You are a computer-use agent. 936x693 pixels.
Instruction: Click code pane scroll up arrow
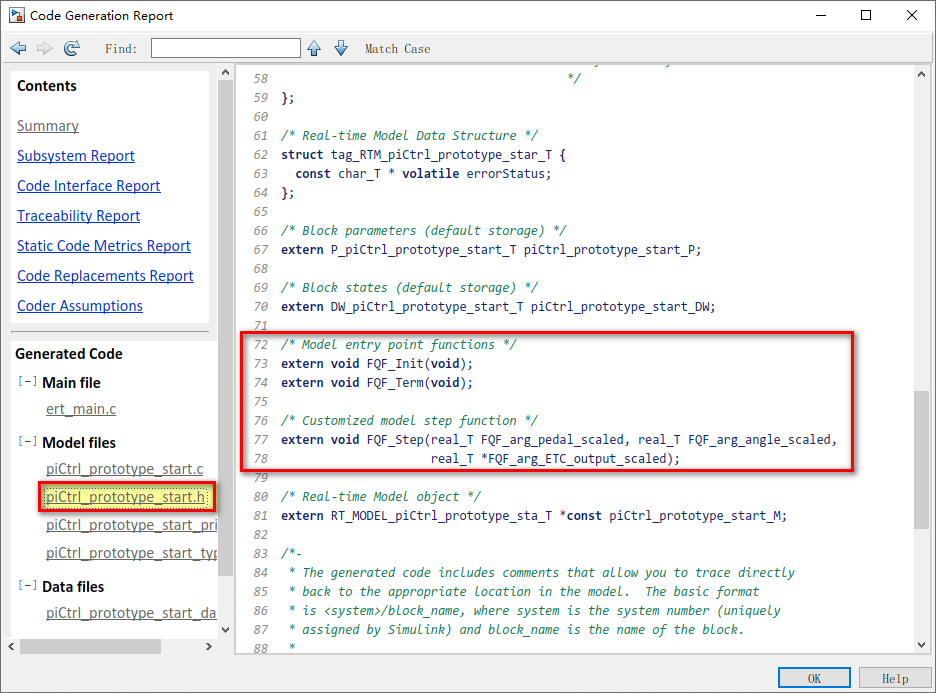pyautogui.click(x=922, y=75)
